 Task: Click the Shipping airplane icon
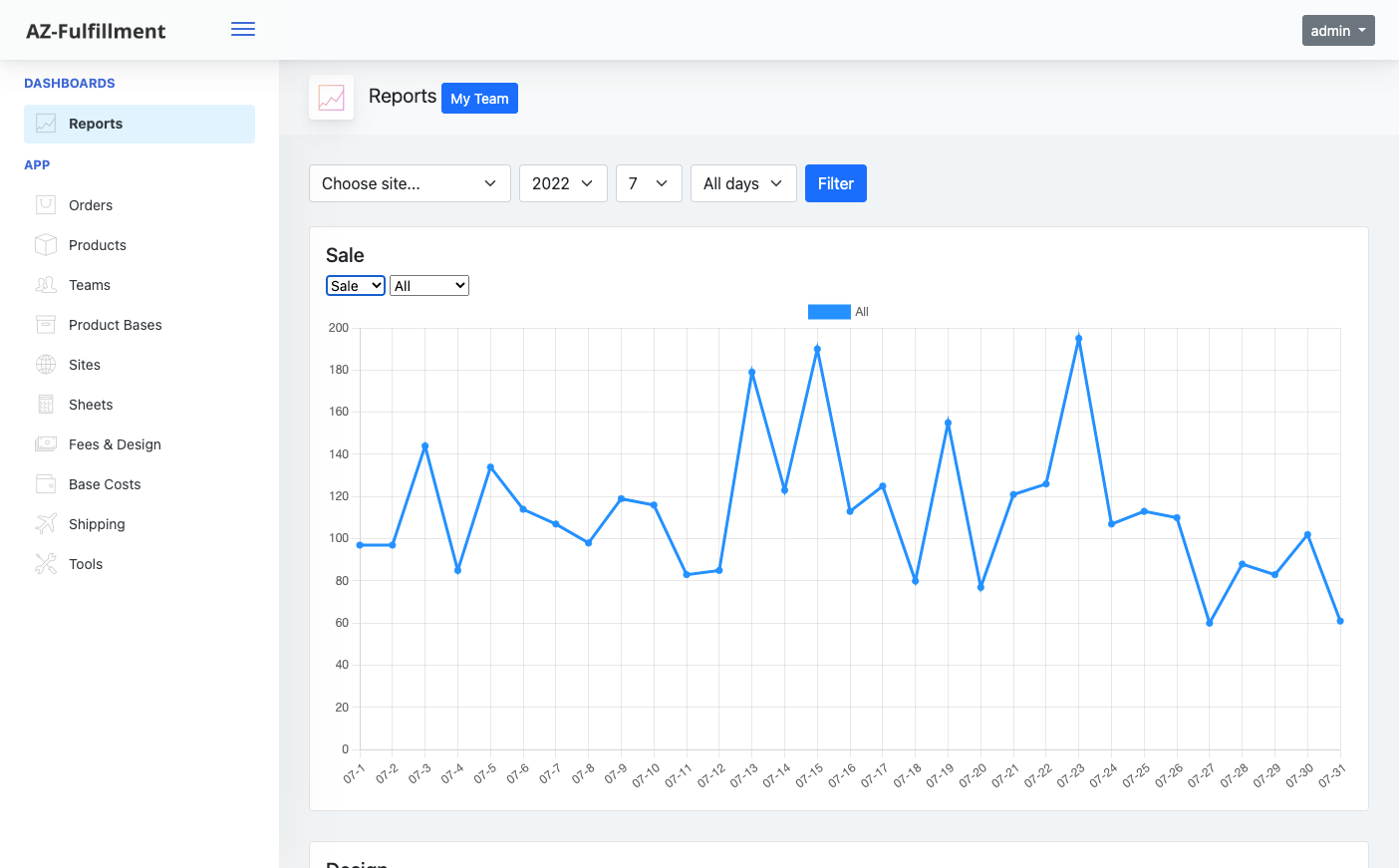[x=46, y=524]
